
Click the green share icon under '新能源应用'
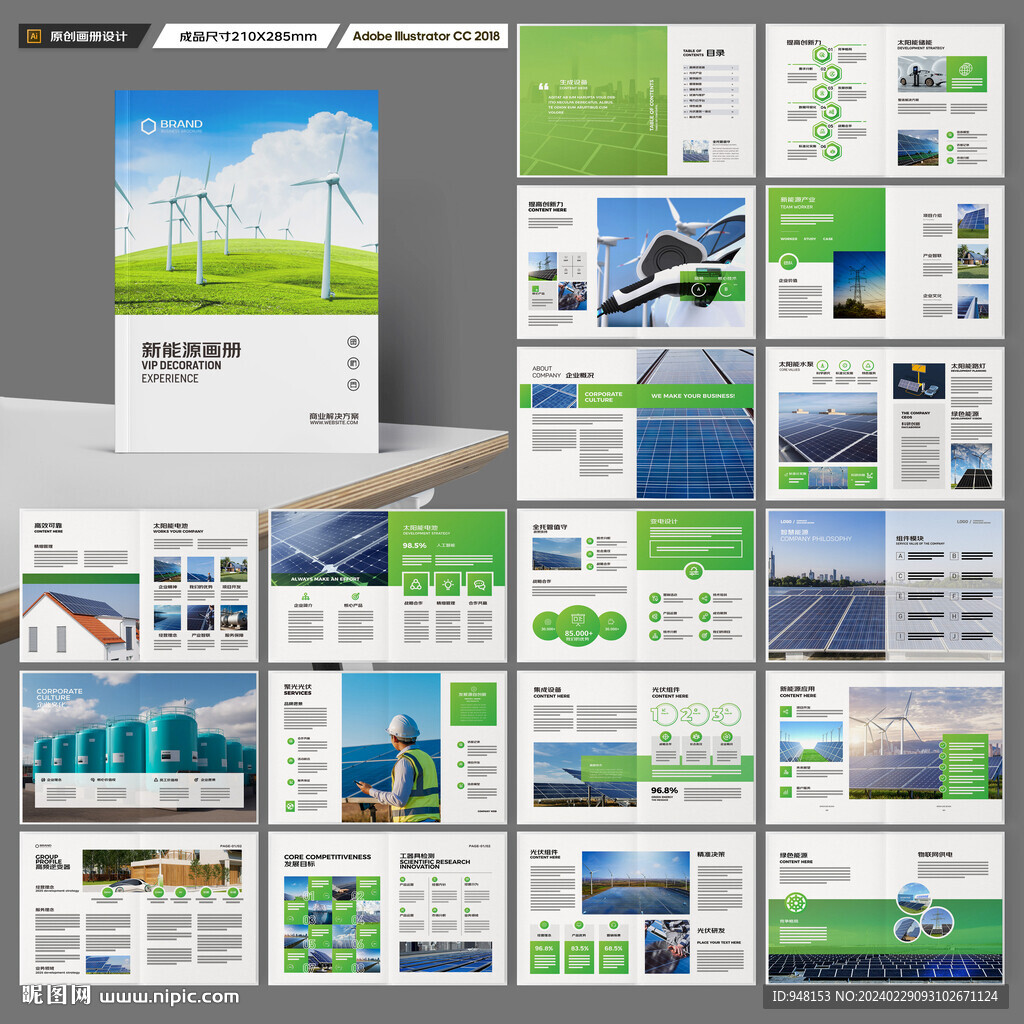point(786,711)
